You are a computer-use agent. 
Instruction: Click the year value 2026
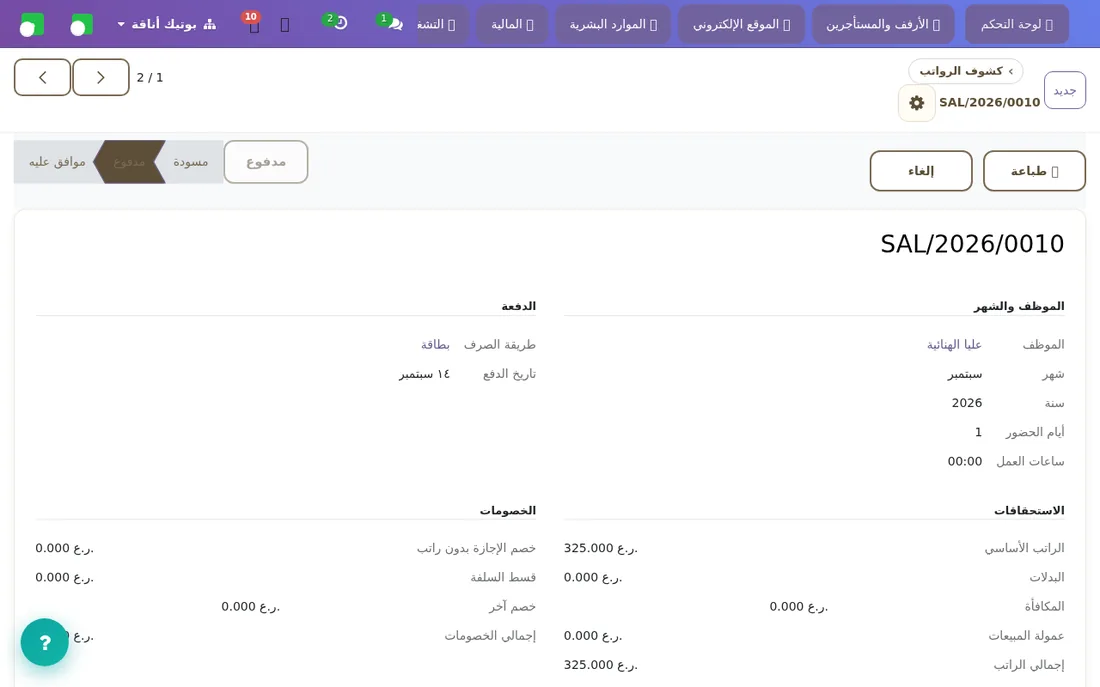coord(967,403)
